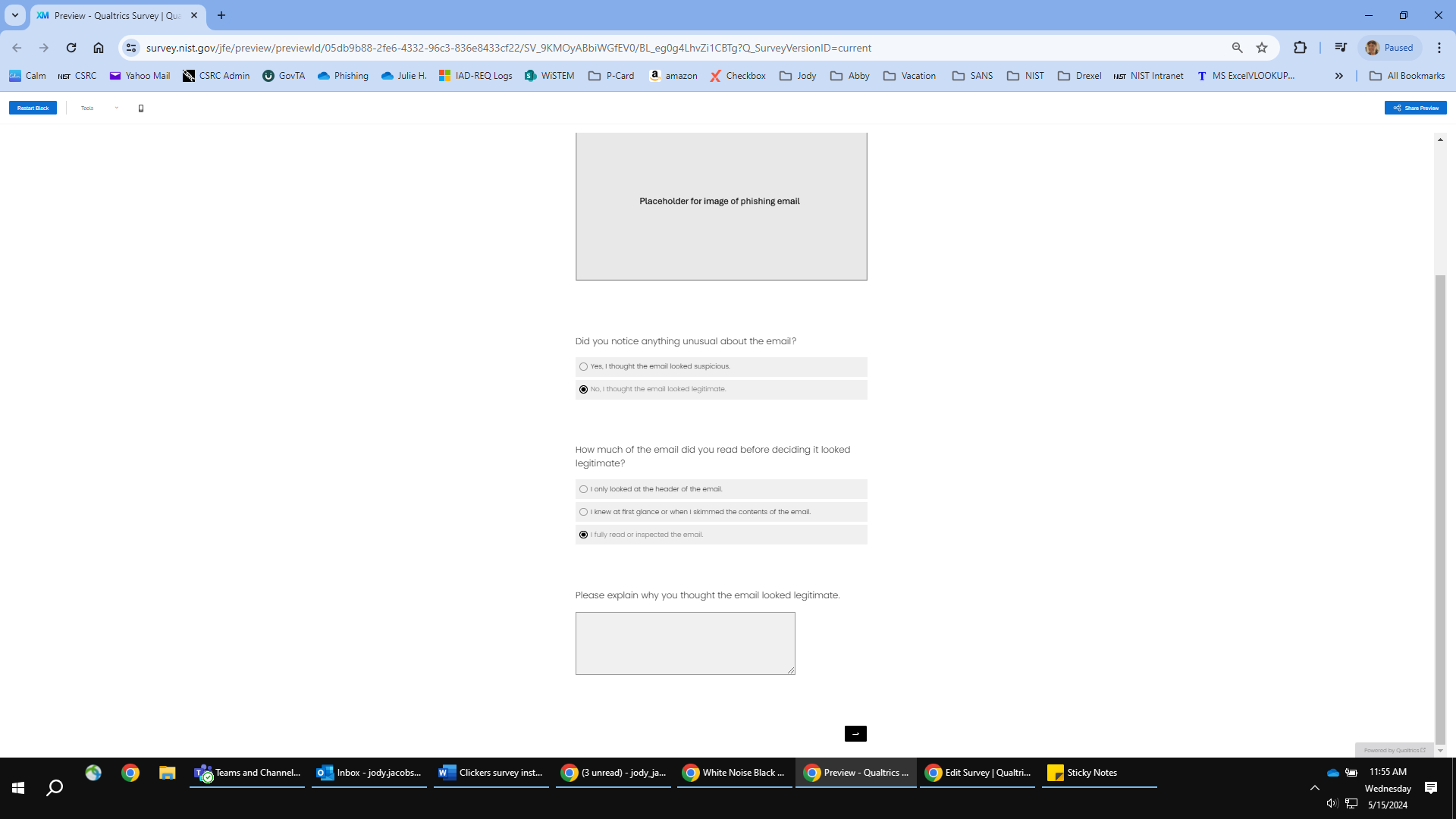Screen dimensions: 1456x819
Task: Select 'Yes, I thought the email looked suspicious'
Action: point(583,367)
